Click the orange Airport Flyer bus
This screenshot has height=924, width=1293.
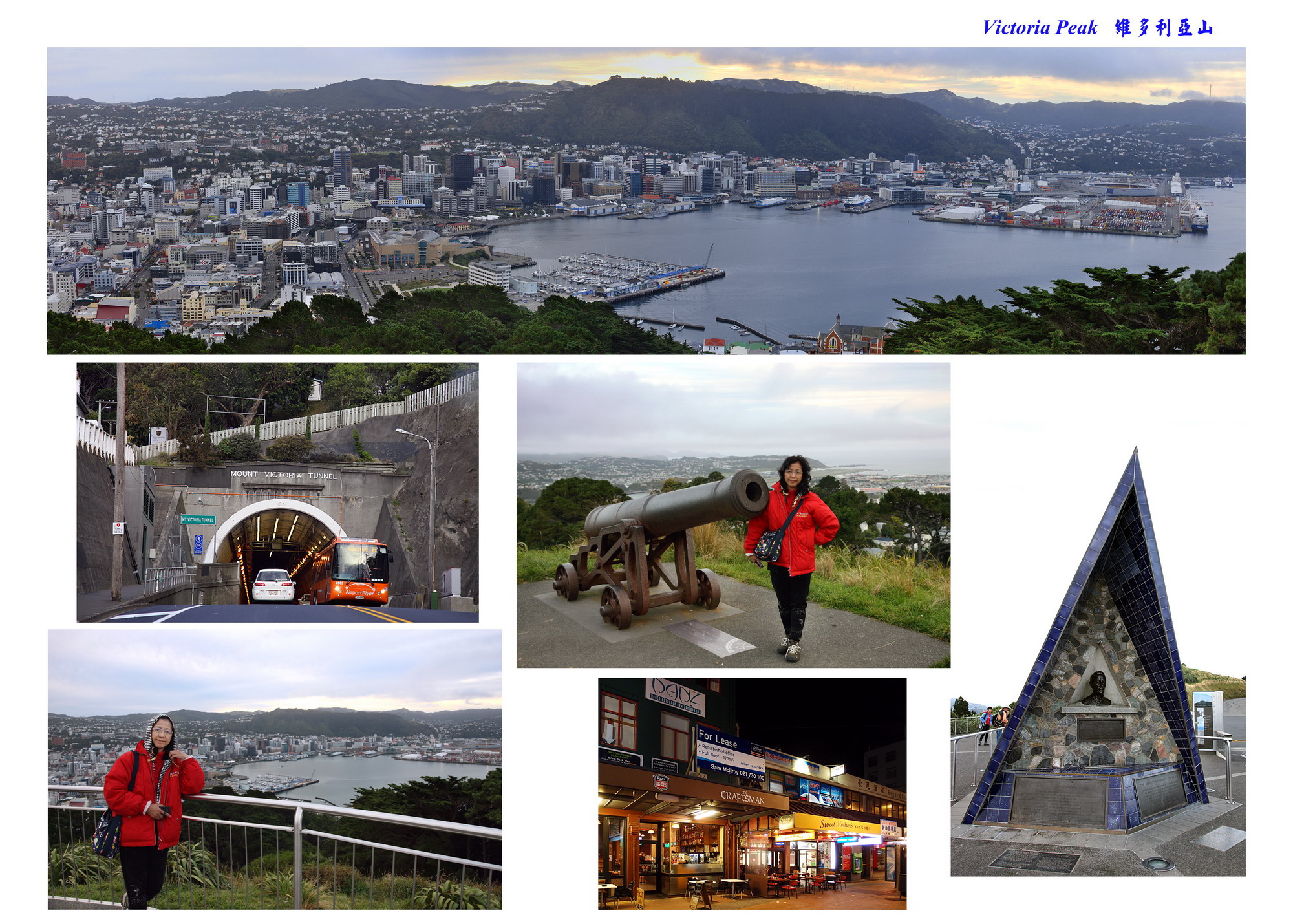coord(352,571)
